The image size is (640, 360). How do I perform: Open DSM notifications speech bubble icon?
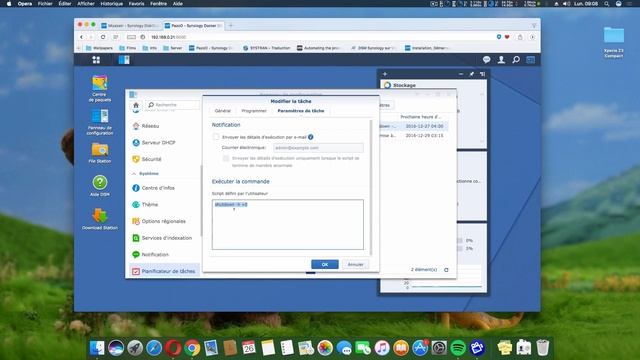click(x=486, y=60)
